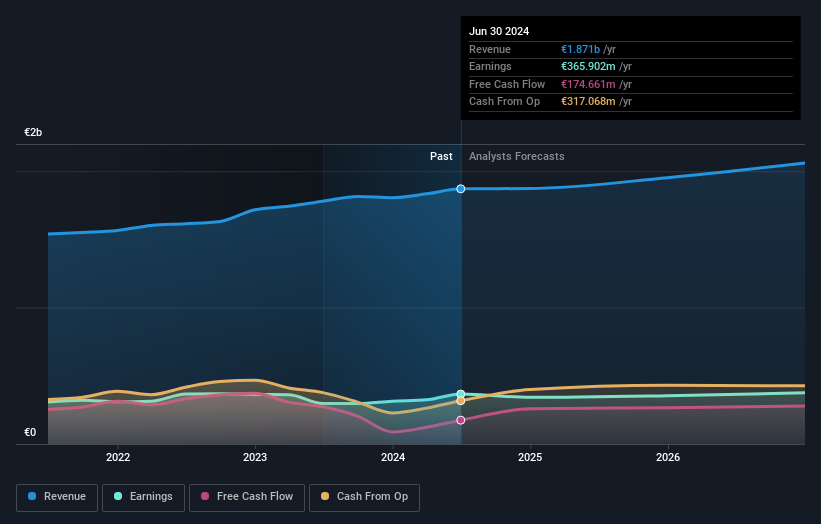The width and height of the screenshot is (821, 524).
Task: Toggle the Revenue legend button
Action: coord(57,497)
